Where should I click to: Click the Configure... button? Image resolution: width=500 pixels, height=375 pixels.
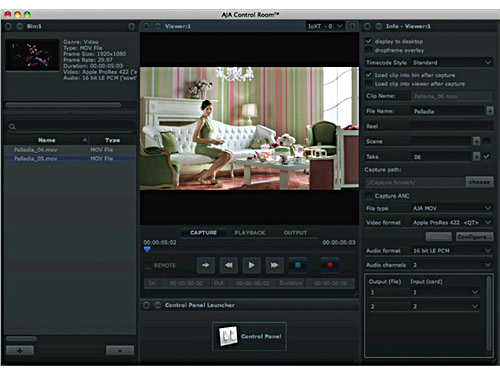click(x=474, y=237)
